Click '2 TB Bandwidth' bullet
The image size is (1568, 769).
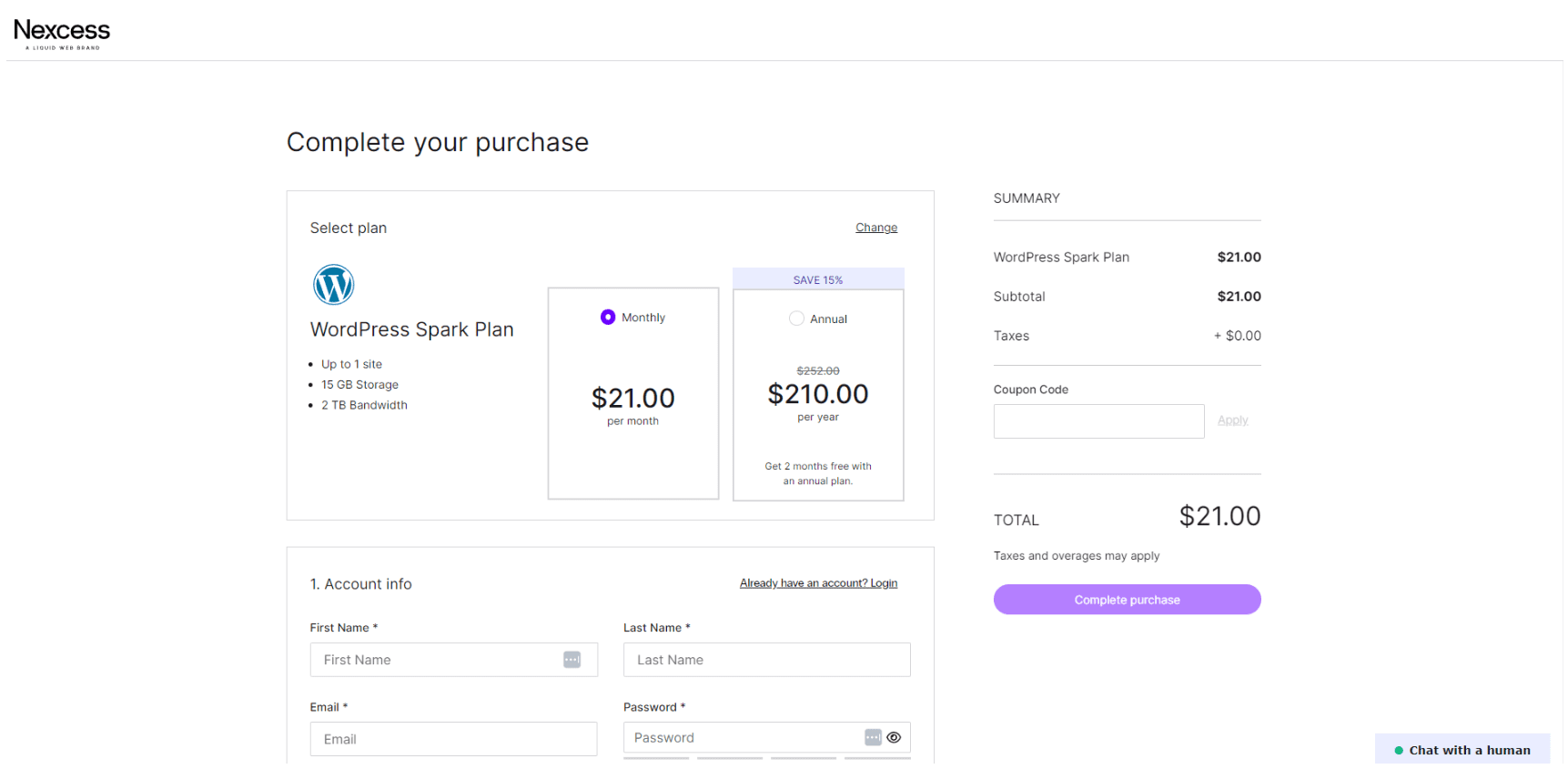364,405
